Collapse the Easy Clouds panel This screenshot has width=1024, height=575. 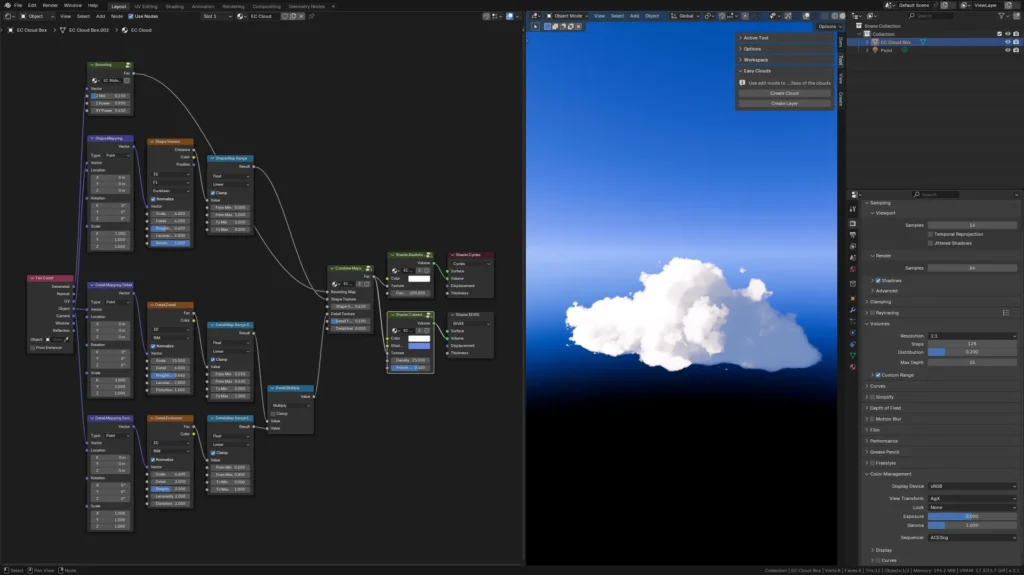785,71
